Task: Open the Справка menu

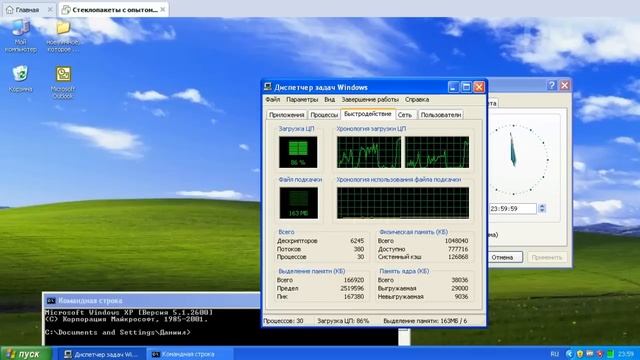Action: (x=417, y=100)
